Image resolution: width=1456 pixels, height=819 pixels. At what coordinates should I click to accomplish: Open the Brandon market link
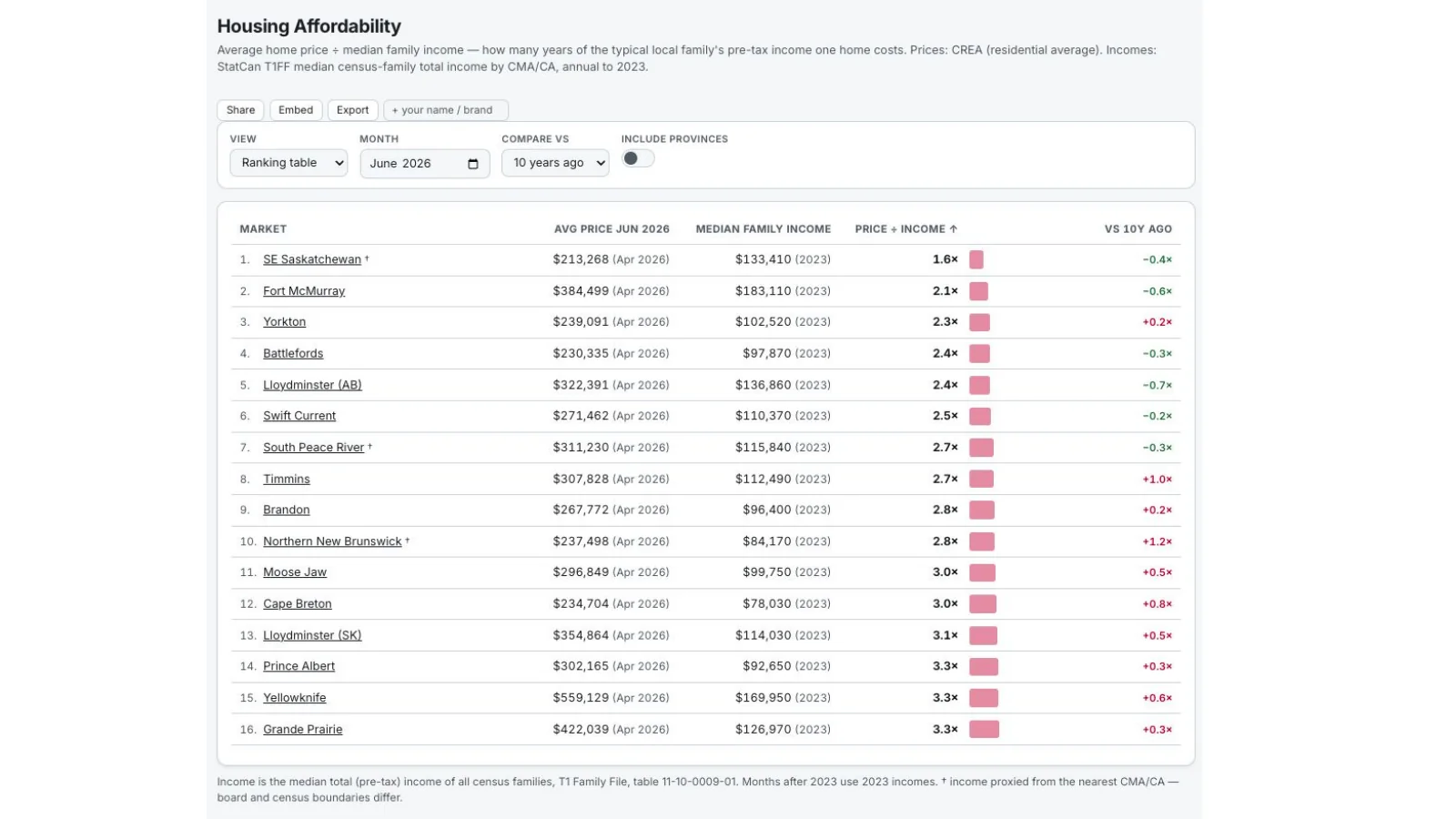coord(287,510)
